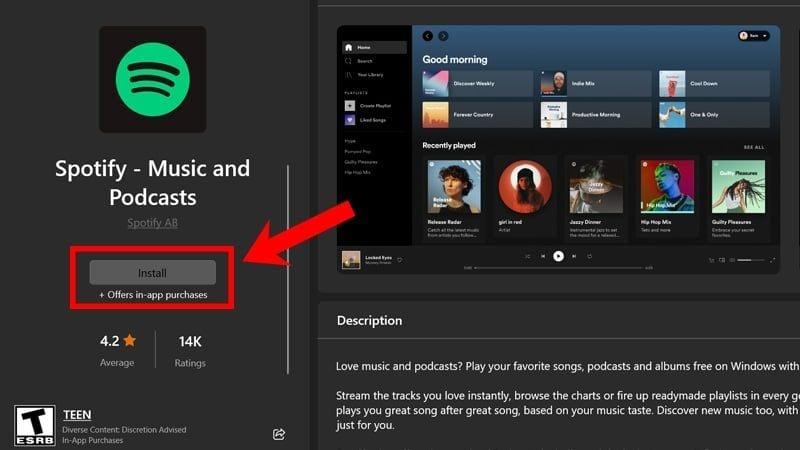Click play button in preview player bar

coord(559,256)
